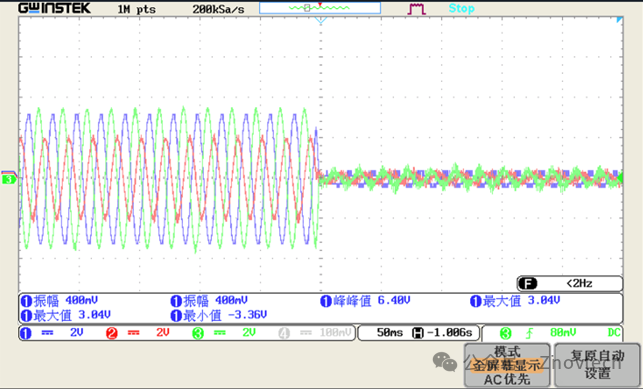
Task: Toggle the 全屏幕显示 mode option
Action: (507, 365)
